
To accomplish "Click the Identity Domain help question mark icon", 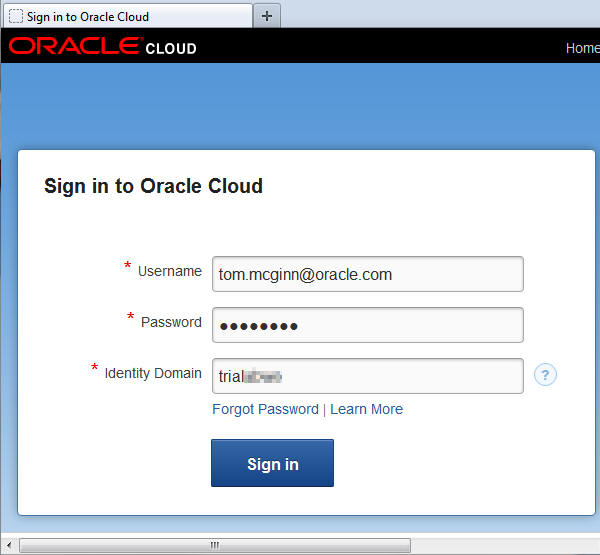I will 545,374.
